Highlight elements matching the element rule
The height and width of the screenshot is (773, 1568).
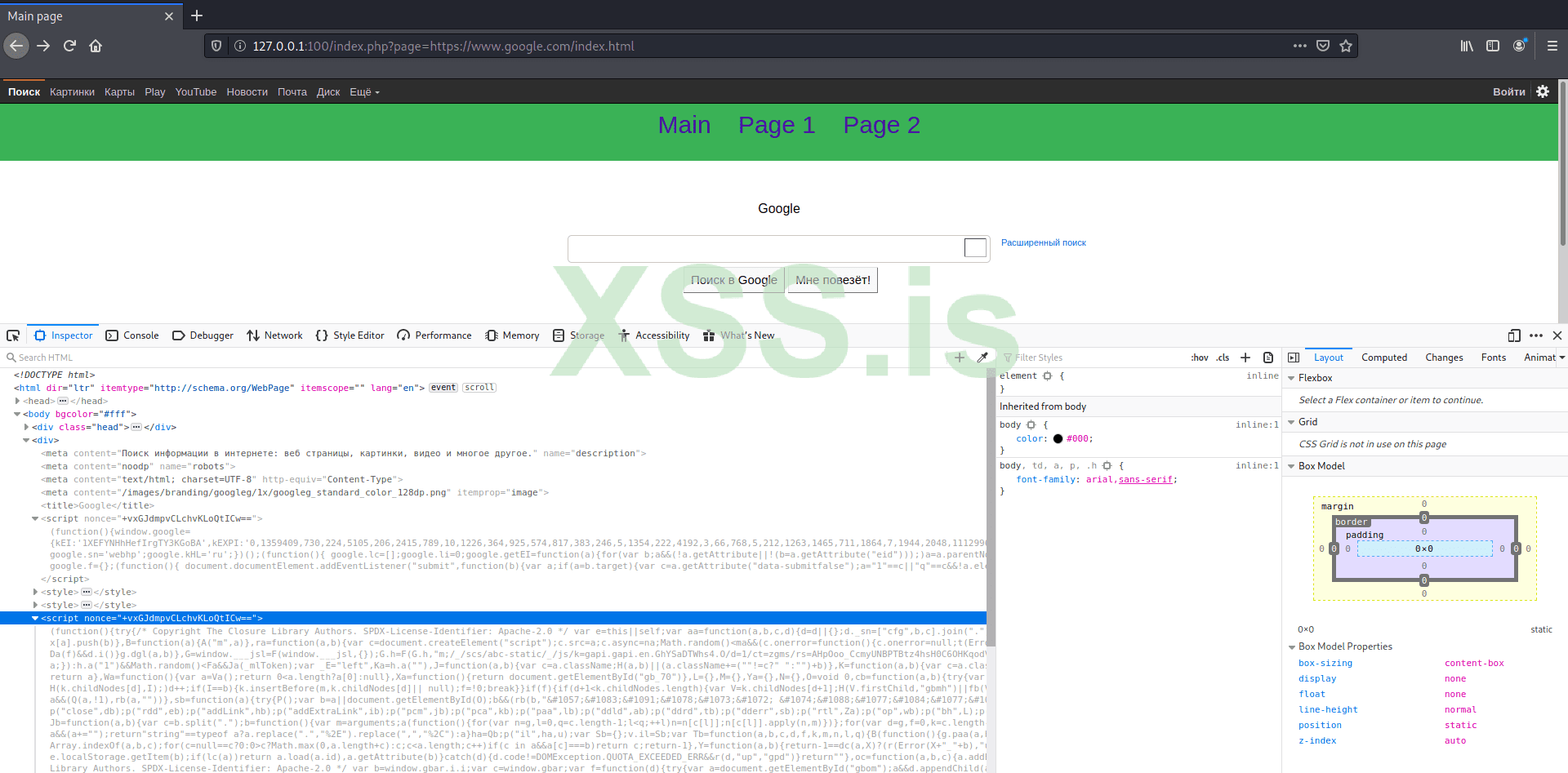(1047, 376)
